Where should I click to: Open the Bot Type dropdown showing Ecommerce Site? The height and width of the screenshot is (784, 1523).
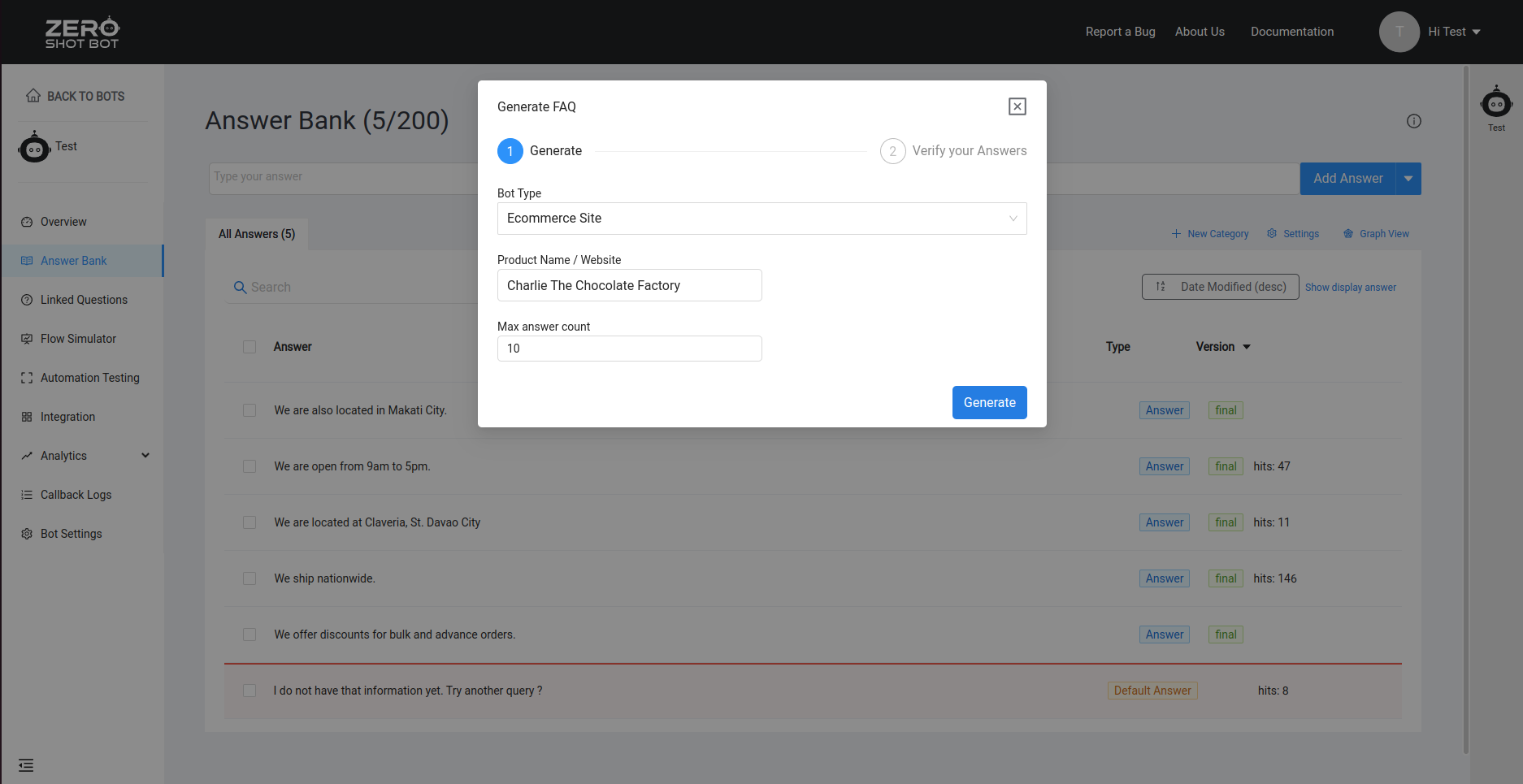[762, 219]
